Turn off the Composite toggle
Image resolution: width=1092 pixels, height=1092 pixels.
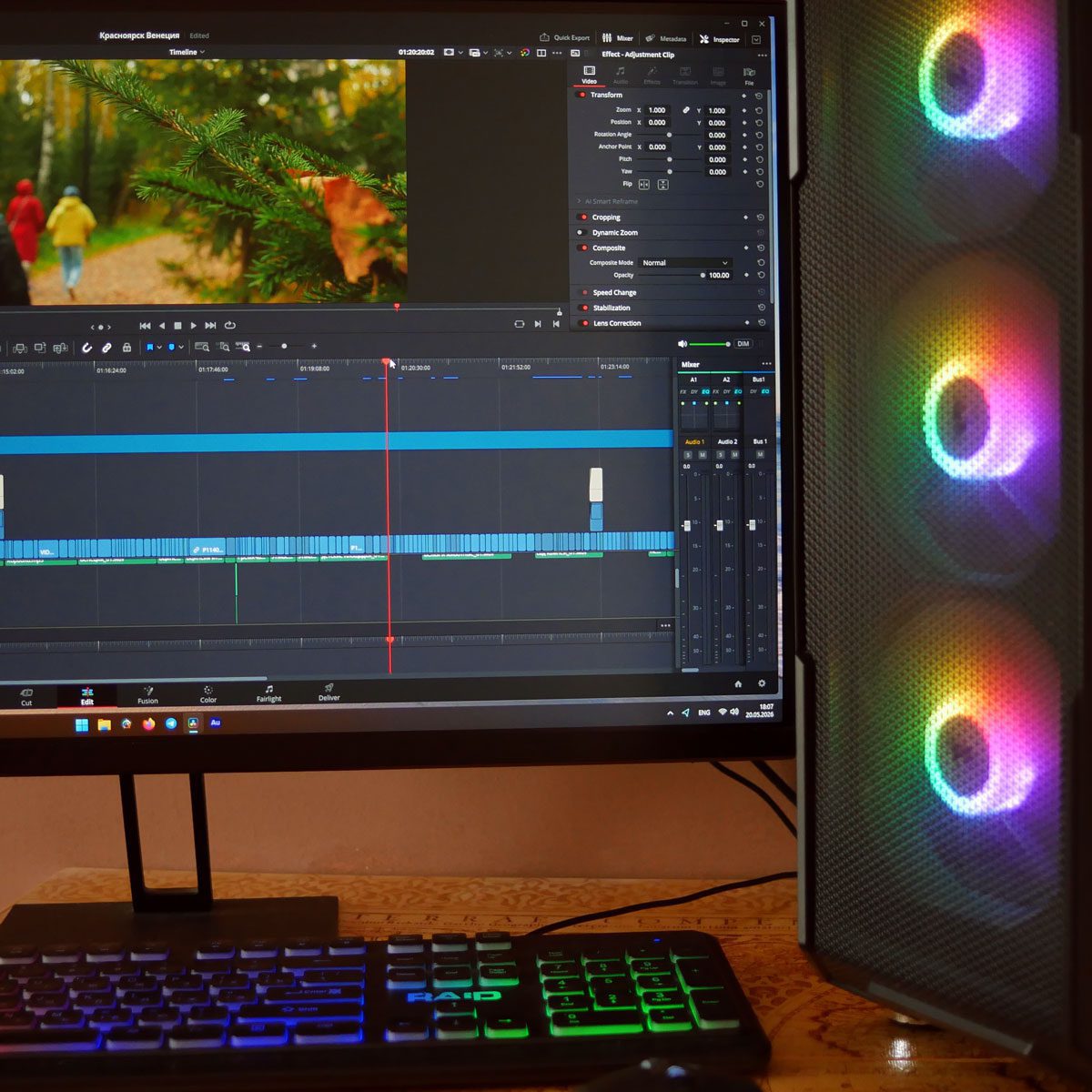point(582,248)
